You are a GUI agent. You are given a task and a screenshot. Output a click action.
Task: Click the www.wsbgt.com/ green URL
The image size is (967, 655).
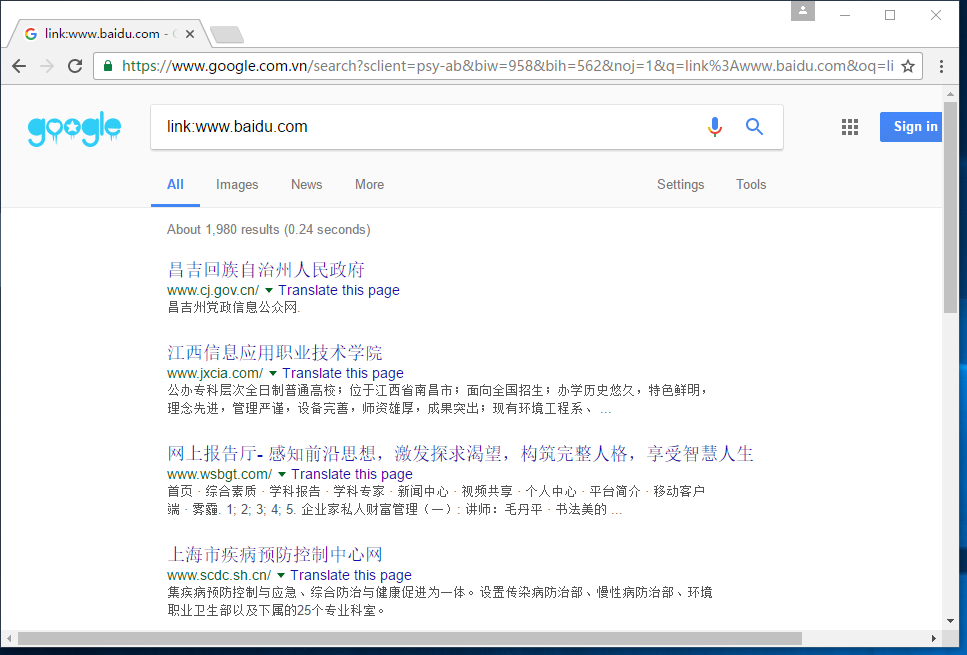click(x=219, y=474)
